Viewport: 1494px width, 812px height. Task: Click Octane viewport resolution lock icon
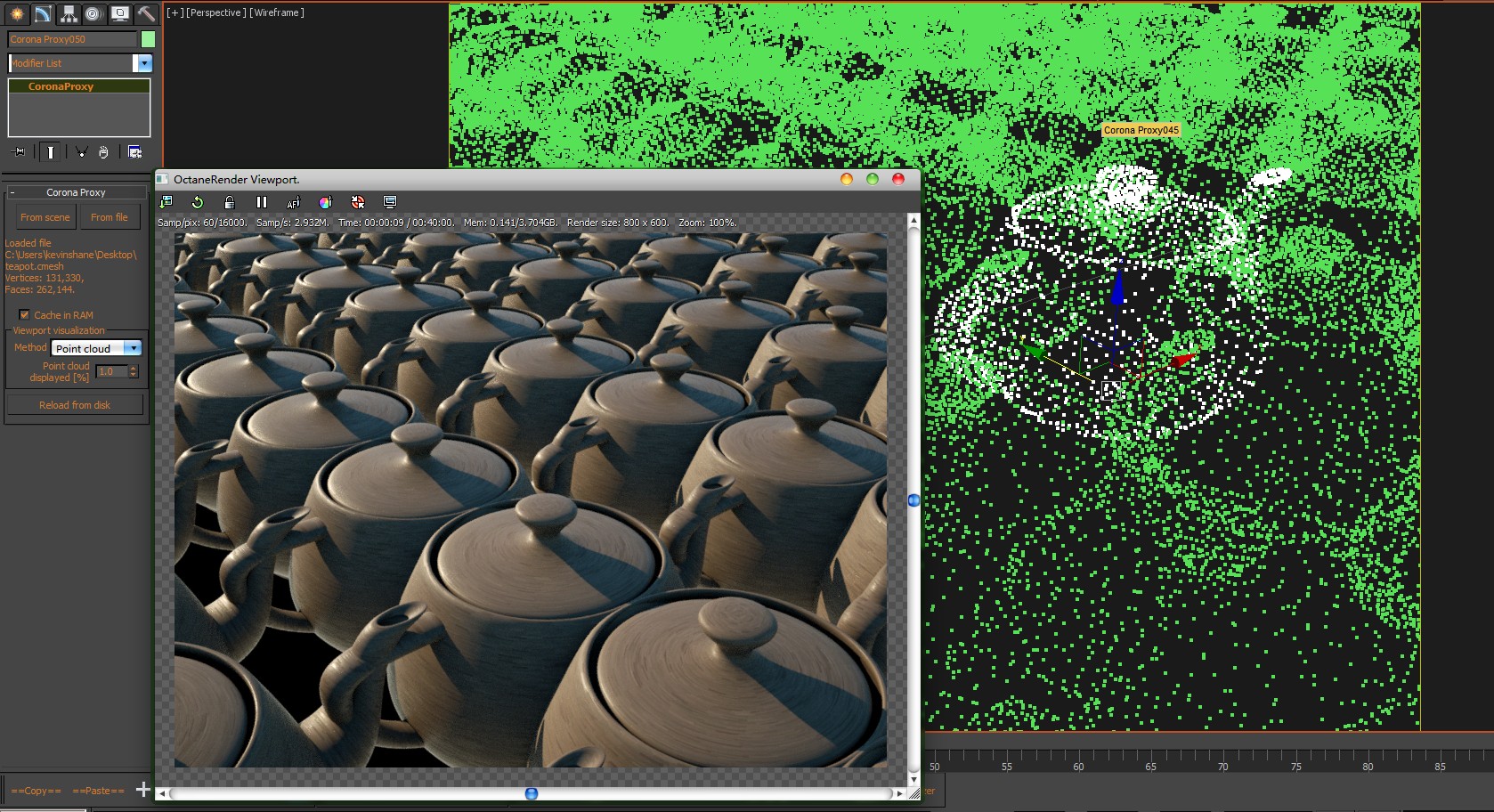point(390,202)
